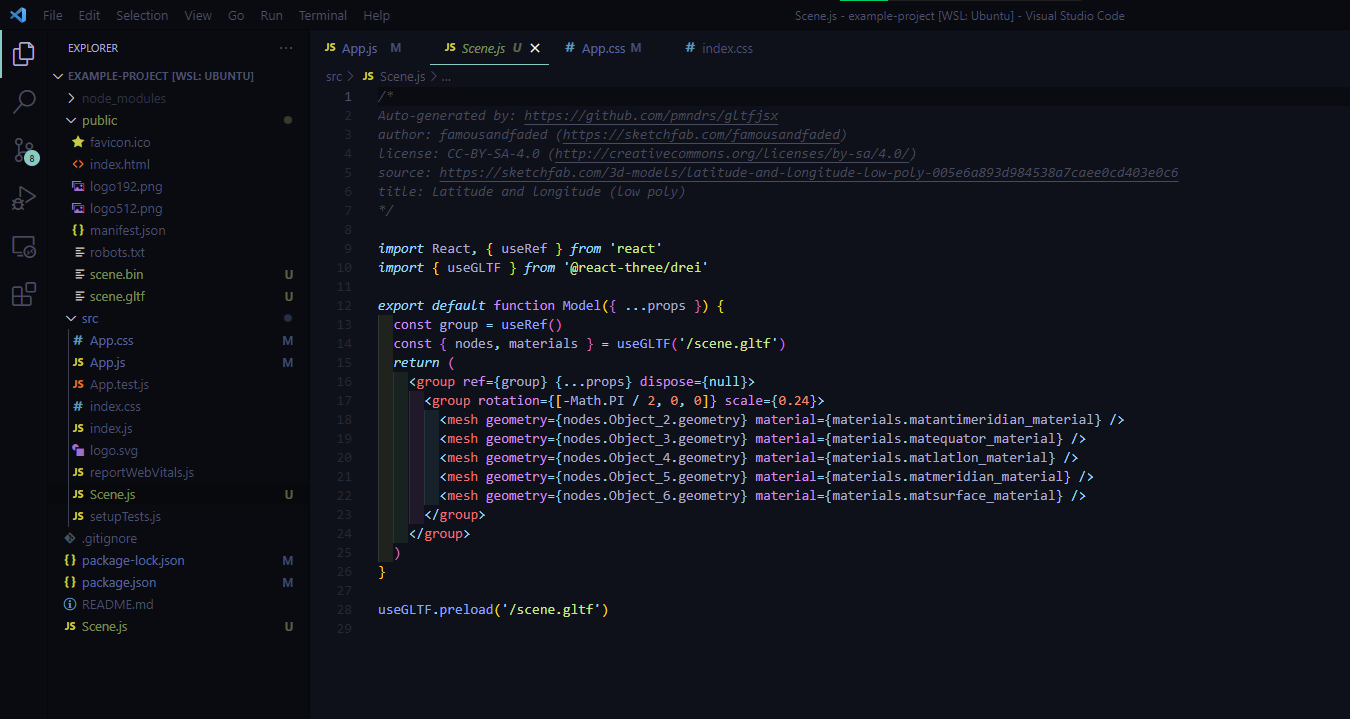
Task: Open Explorer's more actions ellipsis menu
Action: (x=286, y=48)
